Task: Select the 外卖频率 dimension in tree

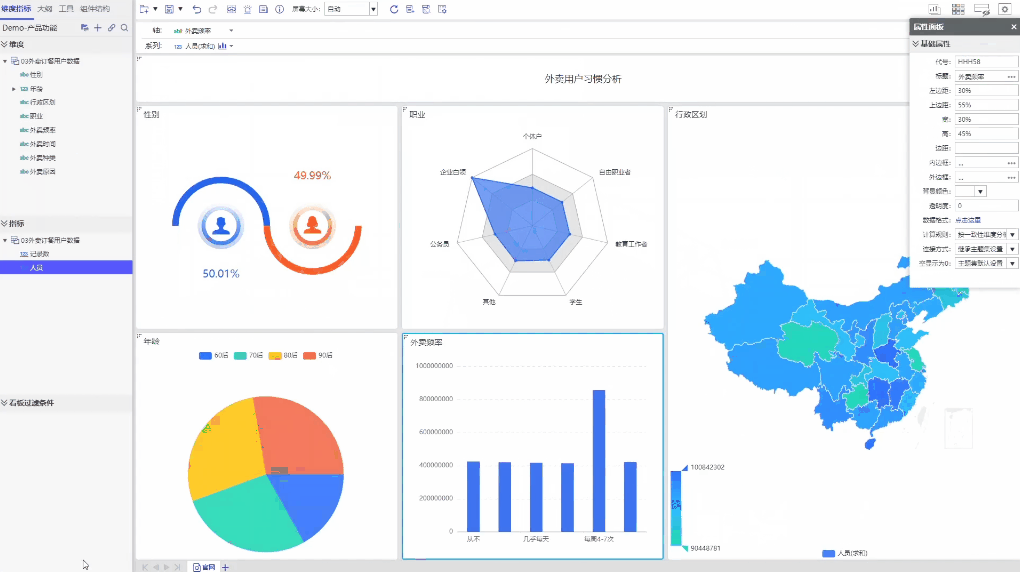Action: [x=42, y=130]
